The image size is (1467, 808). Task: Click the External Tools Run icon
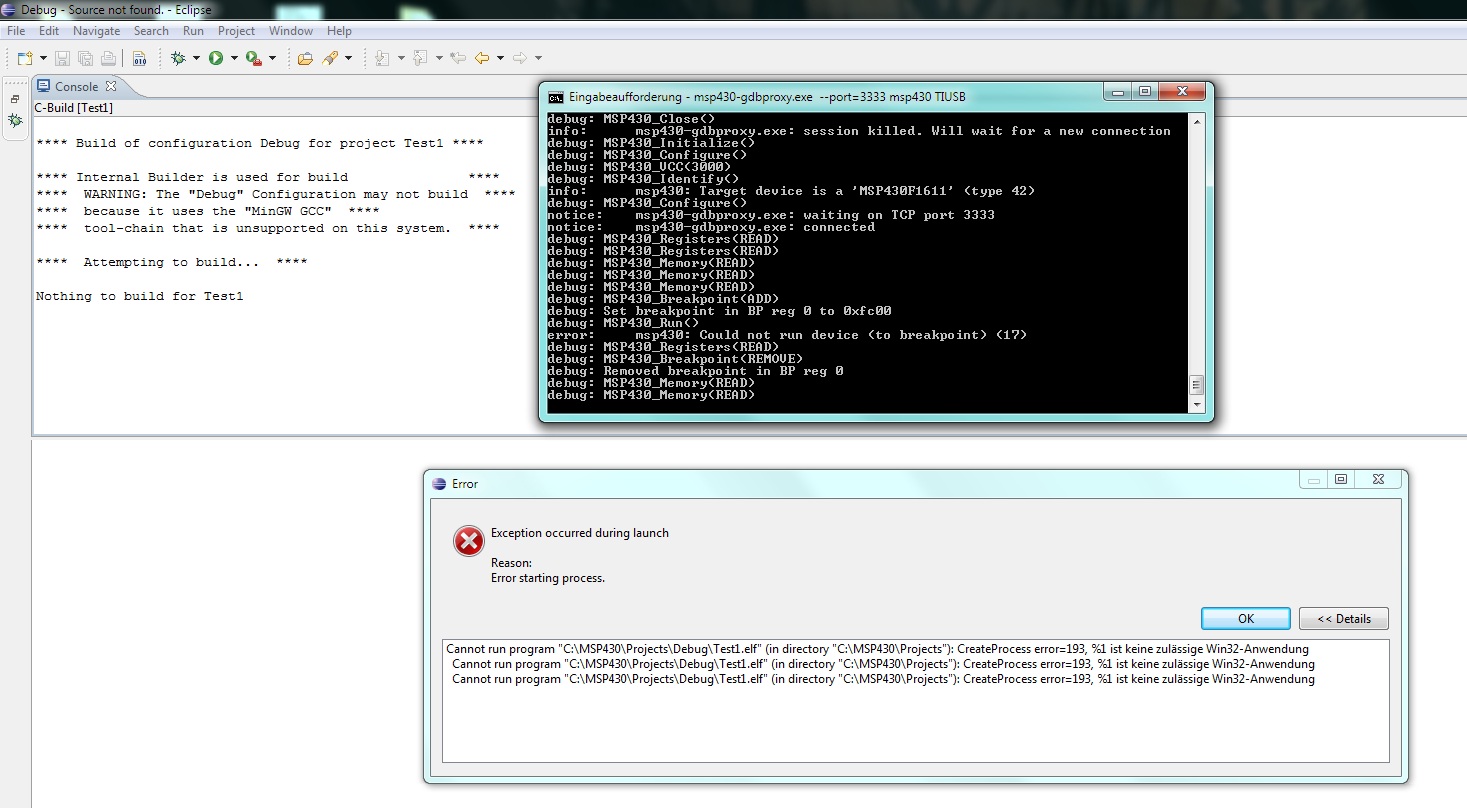251,57
